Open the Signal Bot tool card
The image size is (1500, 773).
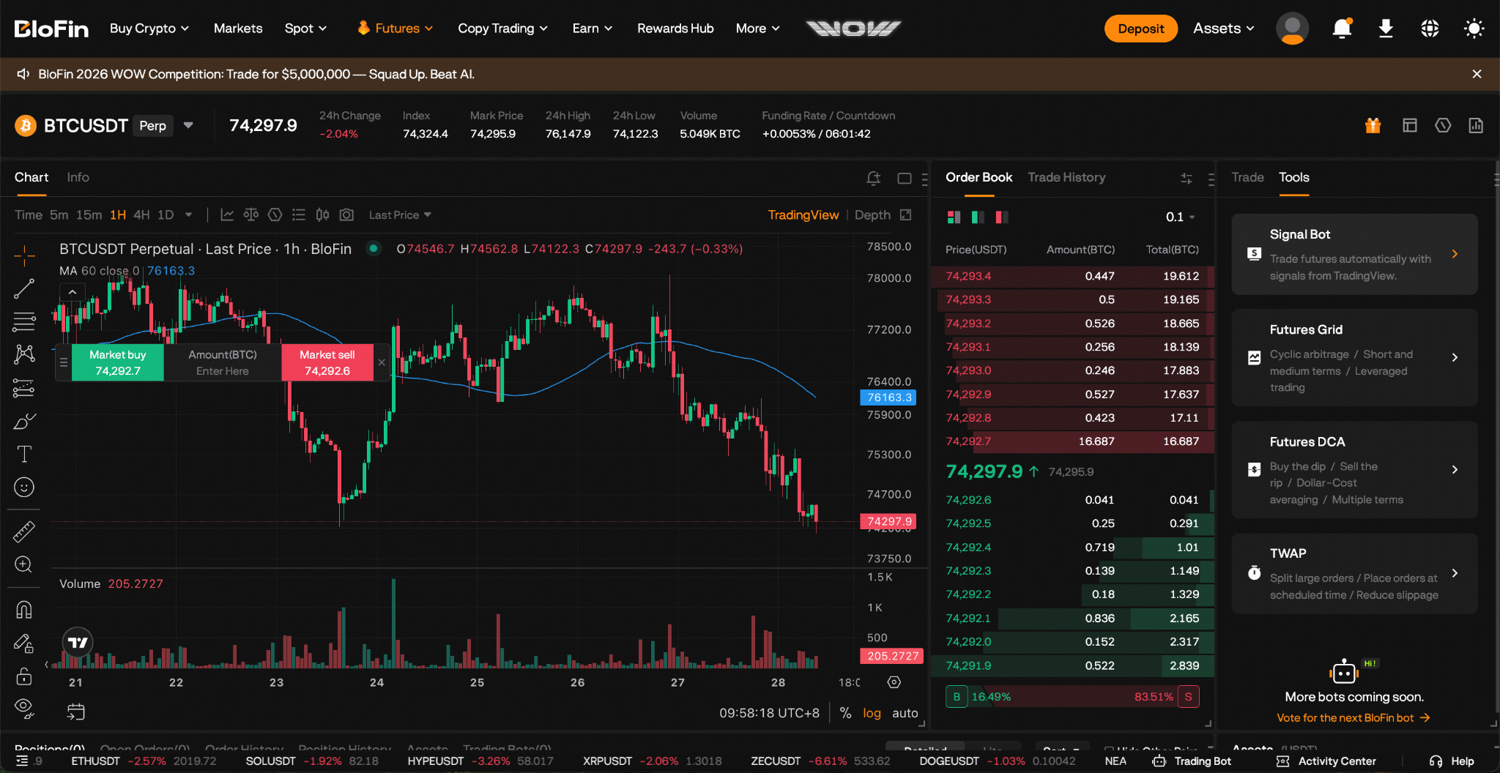(x=1354, y=254)
